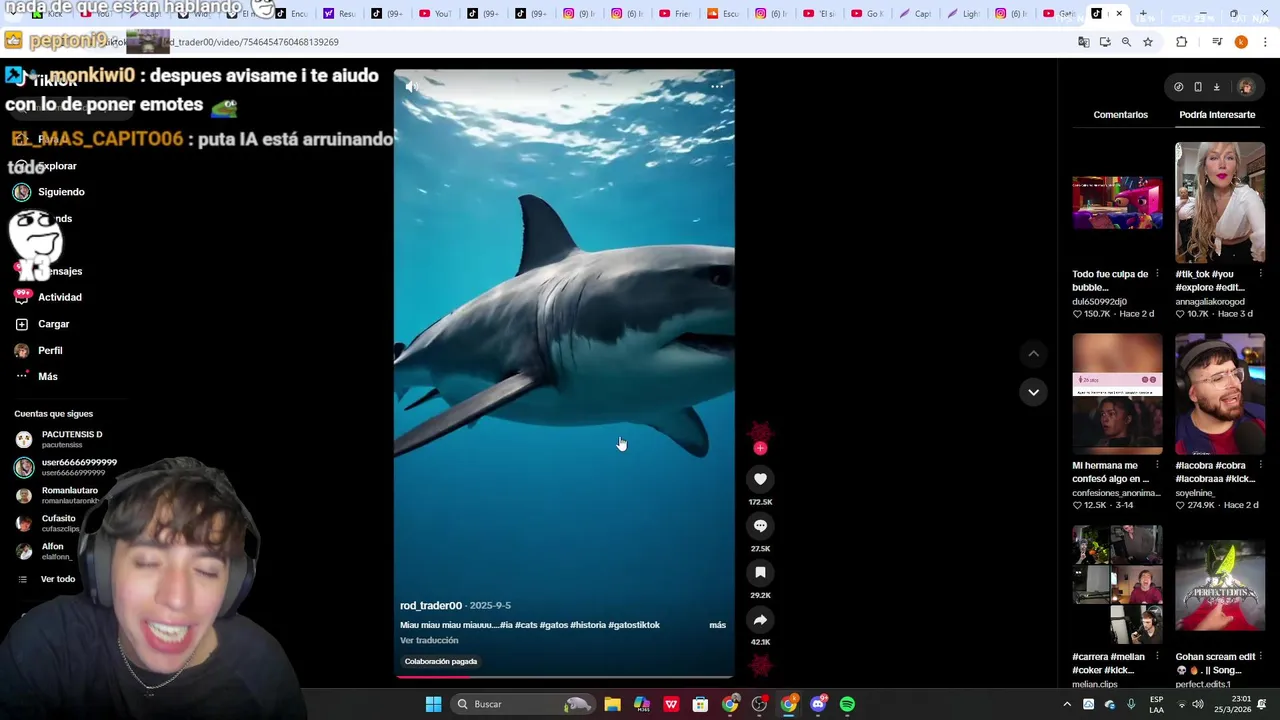Expand the Más sidebar option
Screen dimensions: 1280x720
click(x=36, y=377)
